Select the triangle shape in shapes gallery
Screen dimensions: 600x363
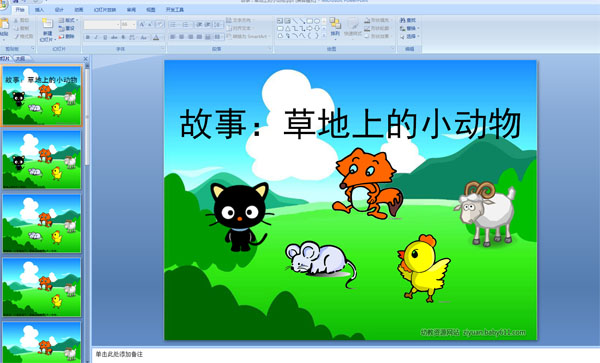pos(287,29)
